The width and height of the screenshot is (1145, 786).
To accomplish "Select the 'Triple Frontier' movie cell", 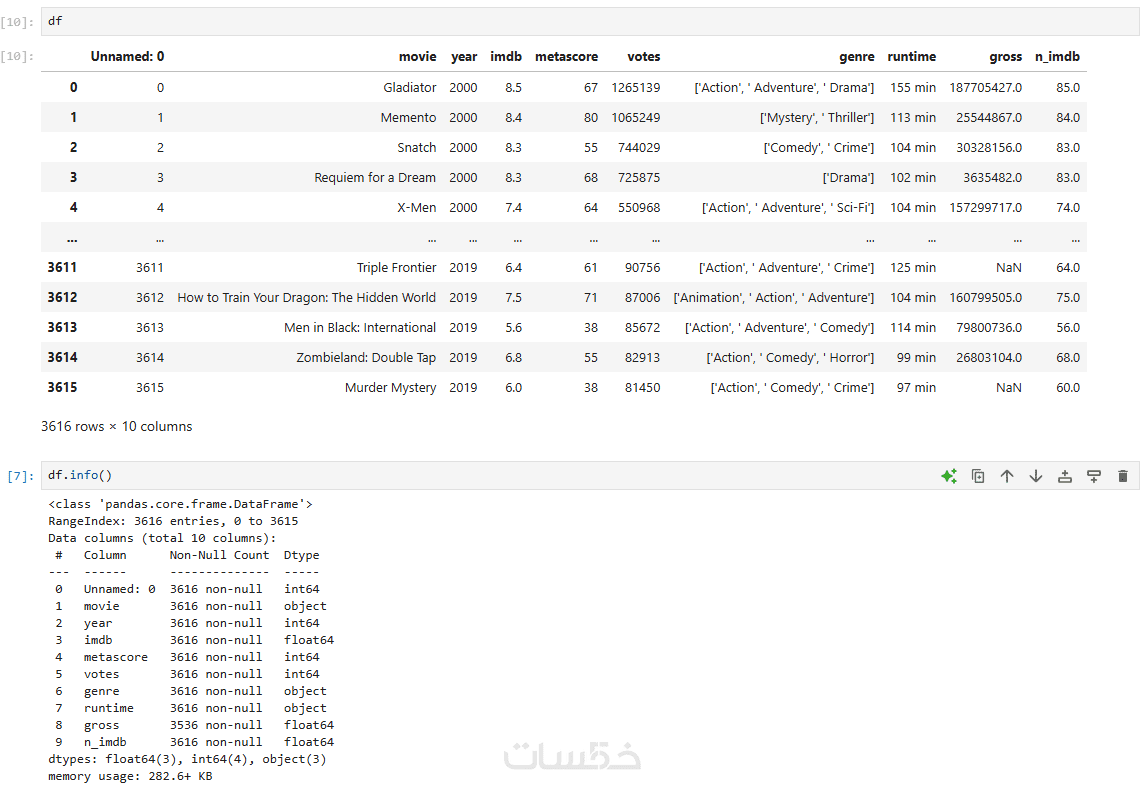I will [x=396, y=267].
